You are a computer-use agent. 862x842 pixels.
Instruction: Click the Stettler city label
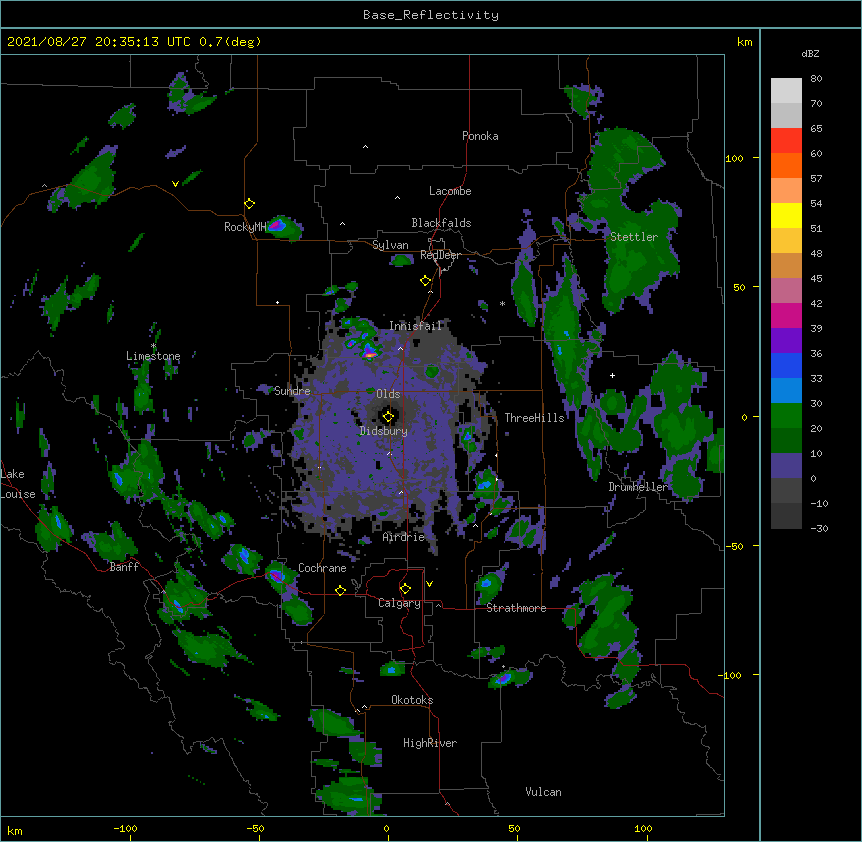point(634,237)
